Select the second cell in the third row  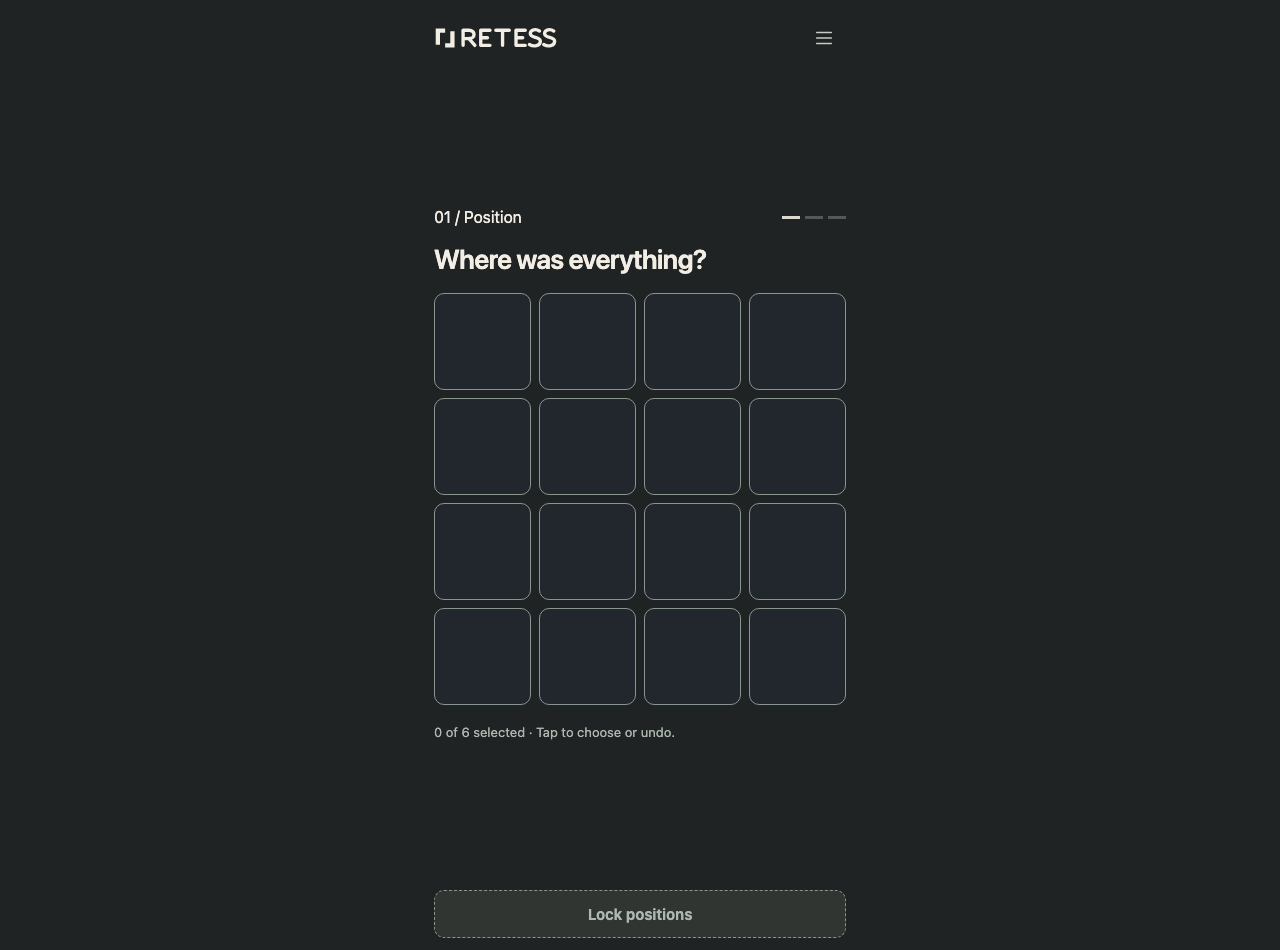587,551
